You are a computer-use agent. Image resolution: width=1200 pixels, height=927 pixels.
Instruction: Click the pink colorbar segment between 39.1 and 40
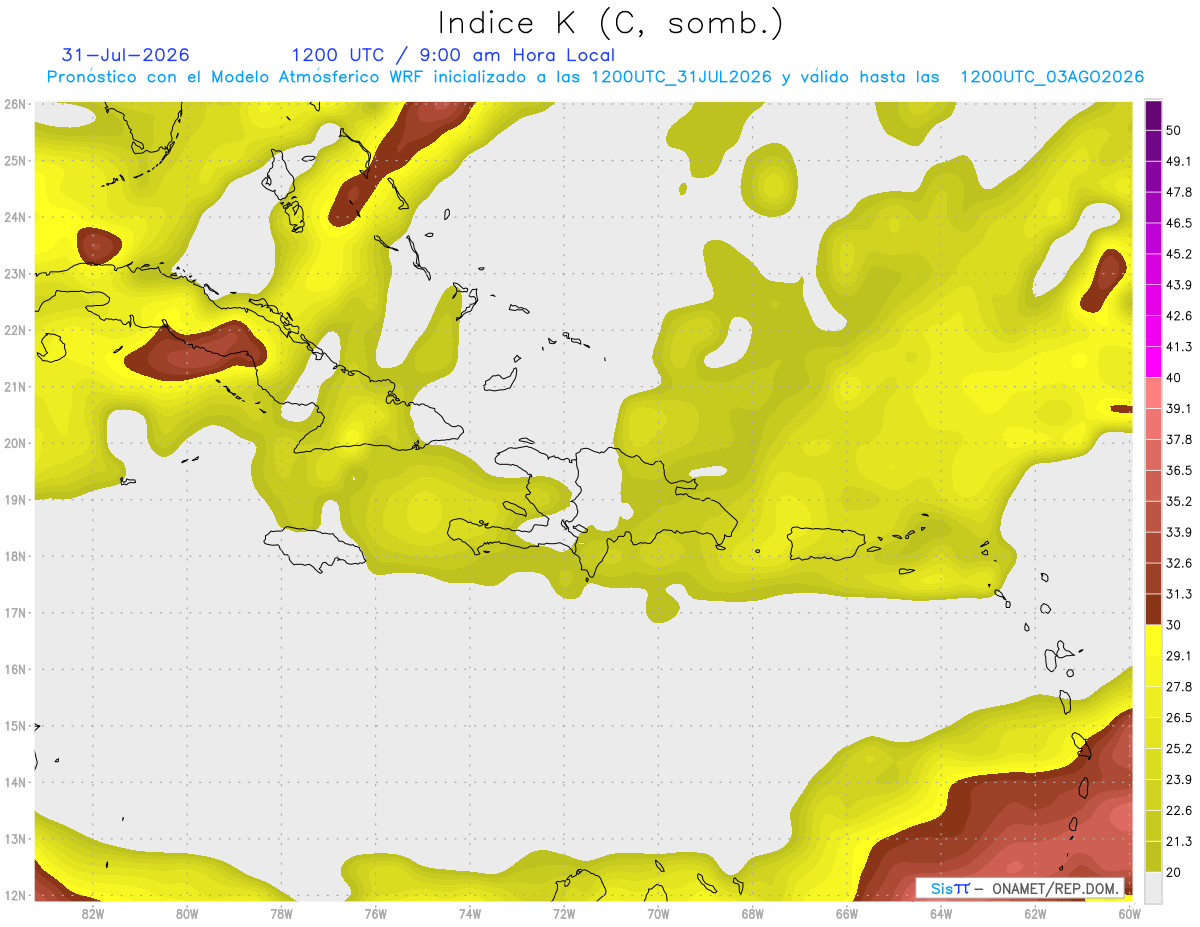pyautogui.click(x=1153, y=393)
